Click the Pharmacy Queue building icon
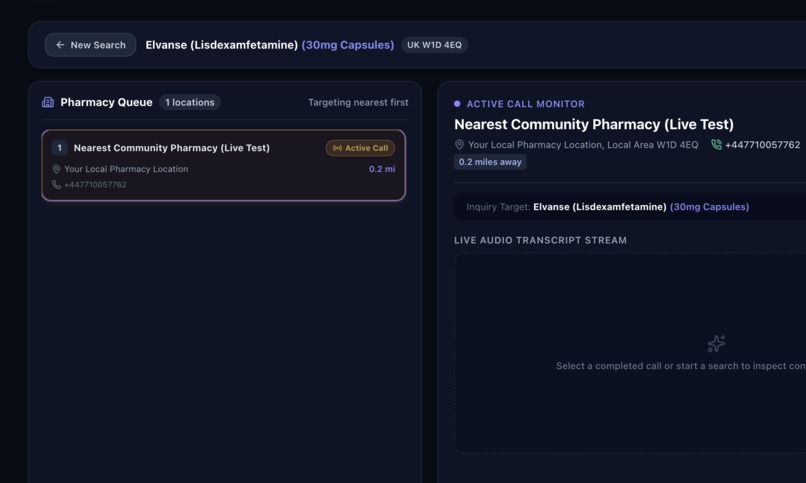This screenshot has width=806, height=483. (x=48, y=102)
